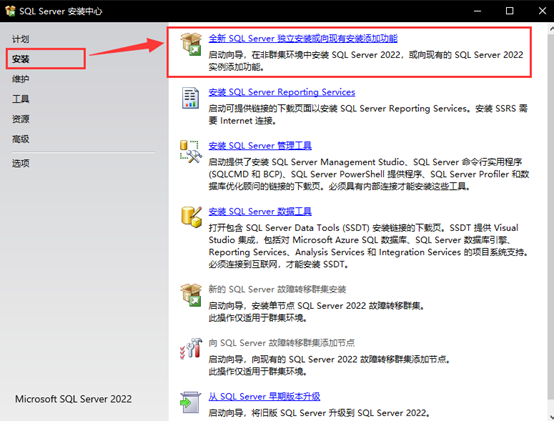The image size is (554, 421).
Task: Open the 工具 sidebar section
Action: tap(20, 99)
